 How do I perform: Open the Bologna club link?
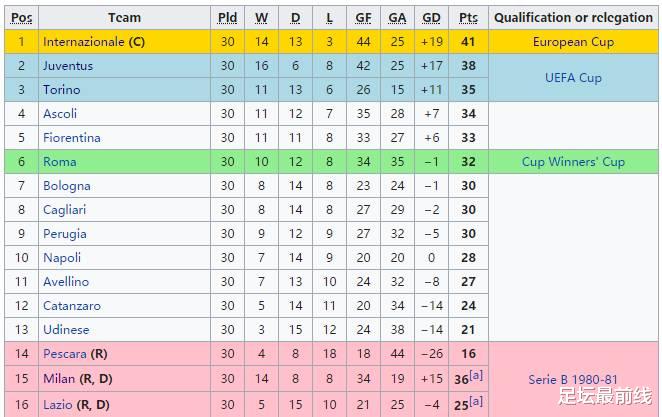pyautogui.click(x=67, y=186)
